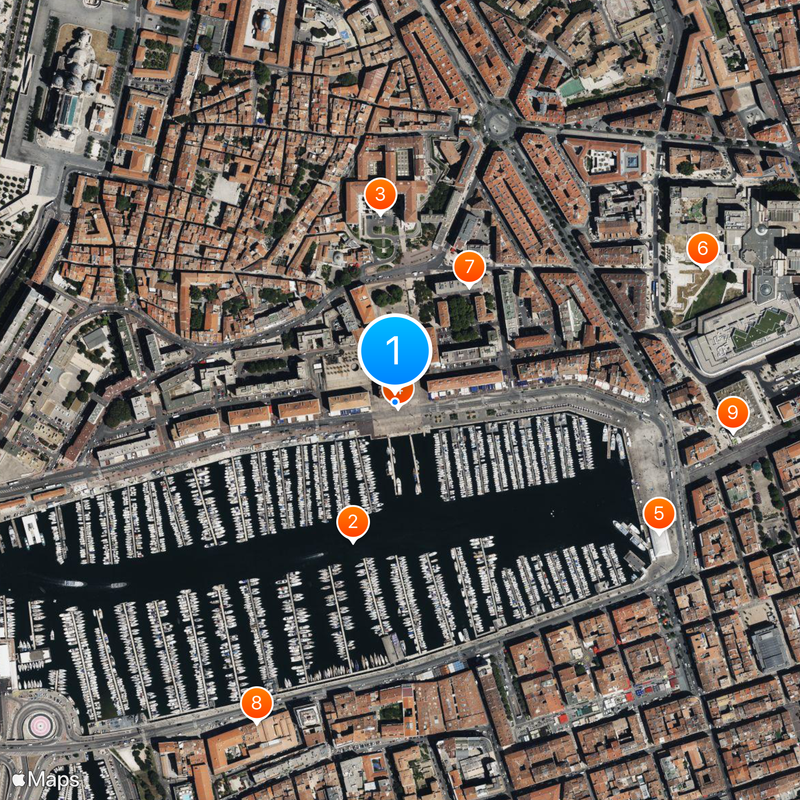Click the Apple Maps logo
The image size is (800, 800).
[x=46, y=779]
